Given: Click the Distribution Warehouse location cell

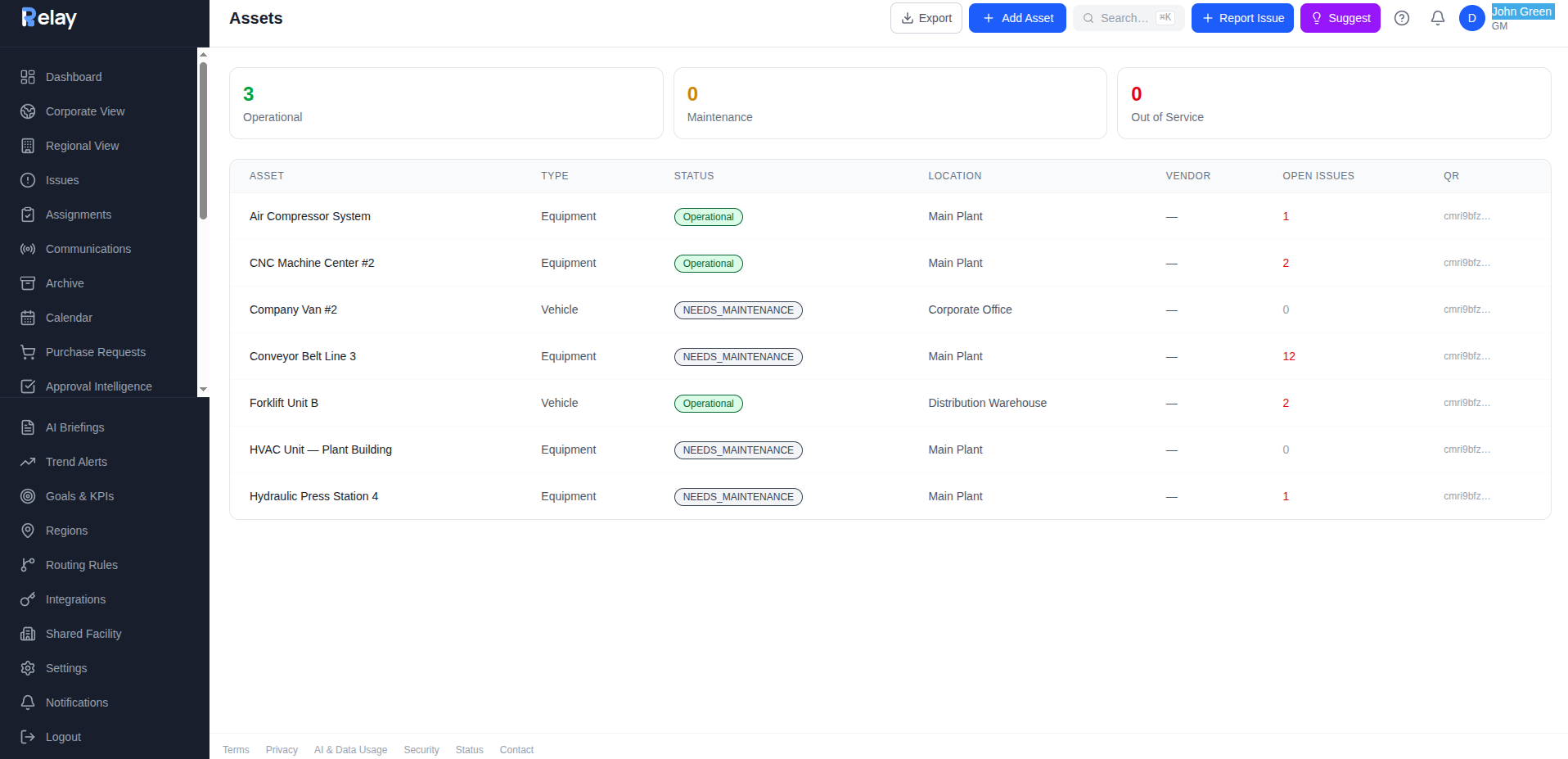Looking at the screenshot, I should point(988,403).
